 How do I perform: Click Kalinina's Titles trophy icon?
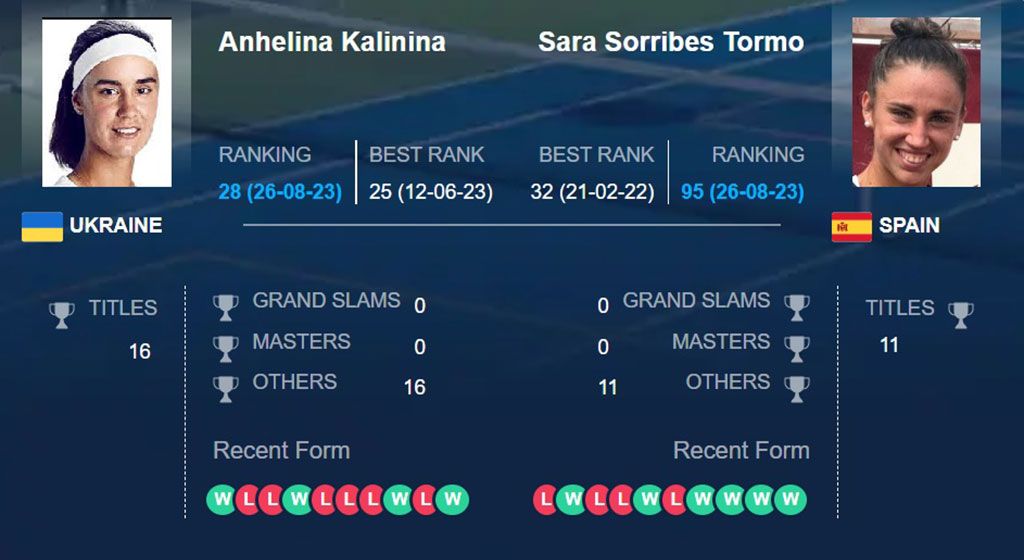pos(62,315)
